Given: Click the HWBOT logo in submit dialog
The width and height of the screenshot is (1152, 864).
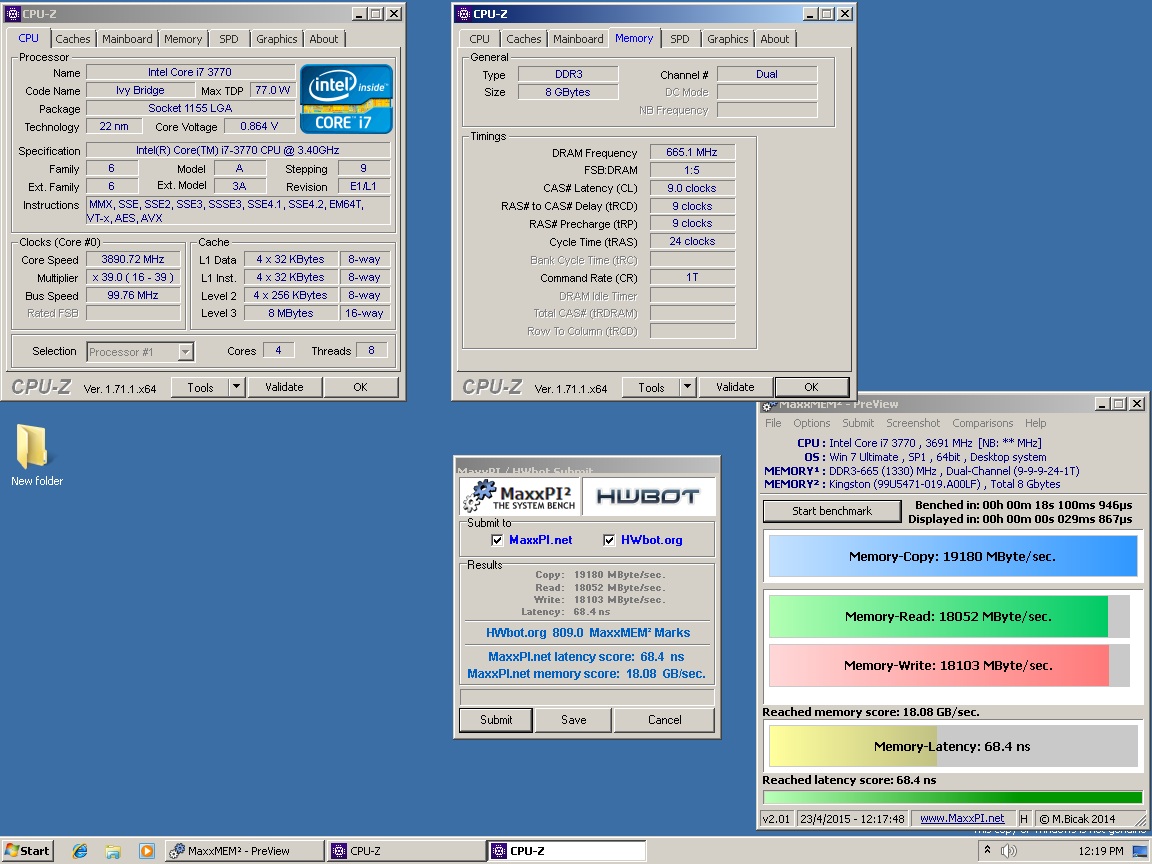Looking at the screenshot, I should coord(648,497).
